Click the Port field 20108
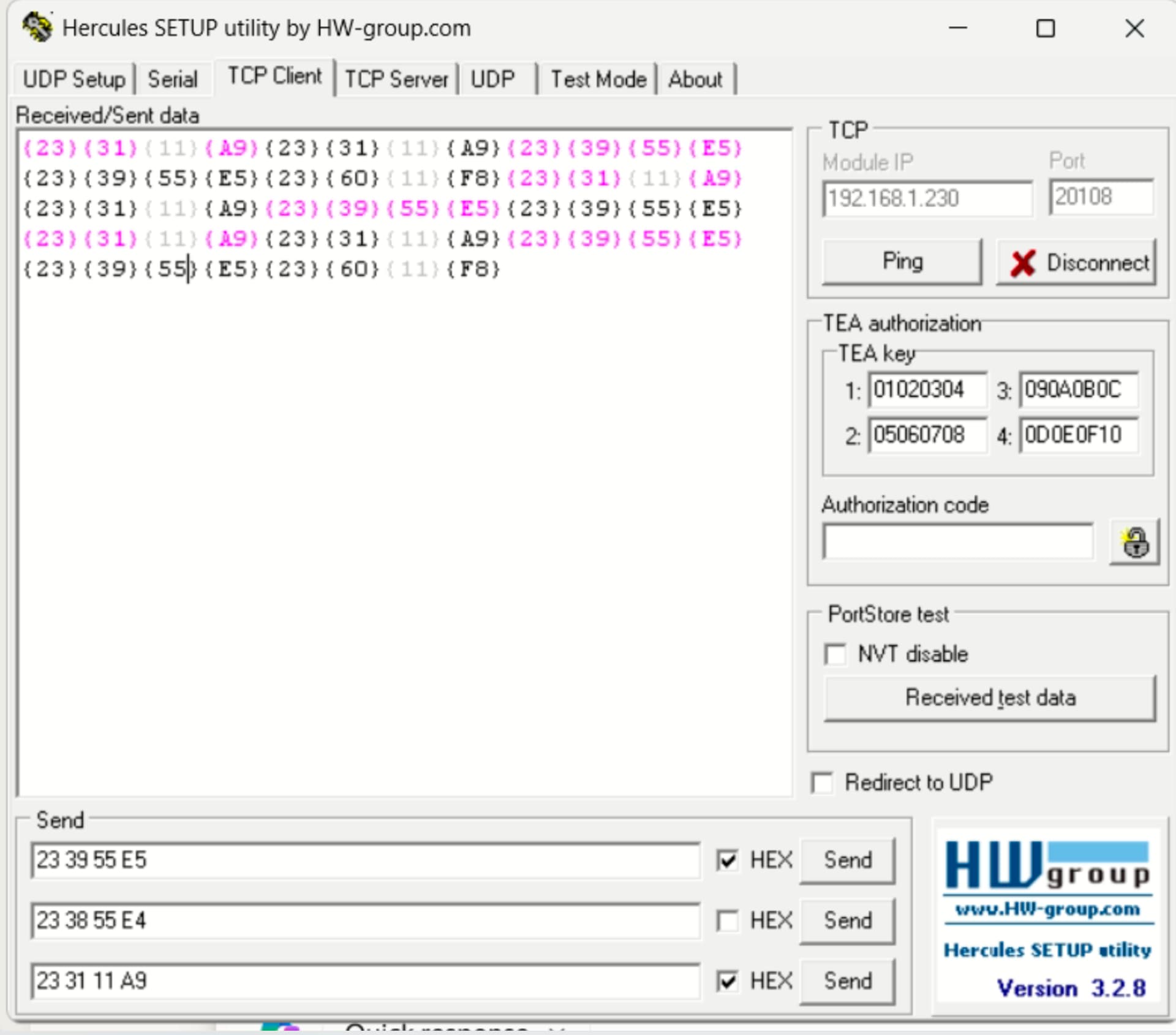This screenshot has width=1176, height=1035. tap(1101, 197)
